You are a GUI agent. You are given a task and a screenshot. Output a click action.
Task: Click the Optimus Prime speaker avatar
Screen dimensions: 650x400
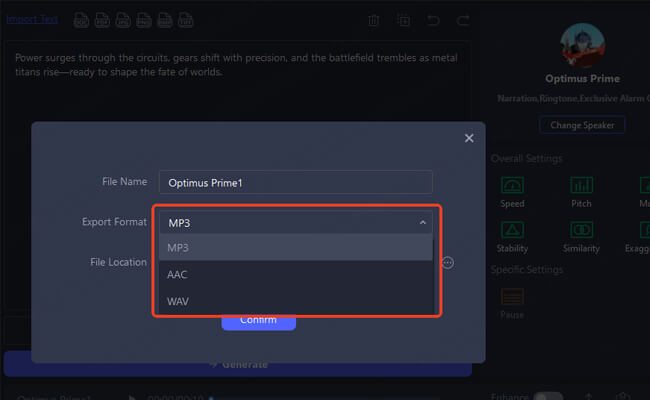[582, 43]
